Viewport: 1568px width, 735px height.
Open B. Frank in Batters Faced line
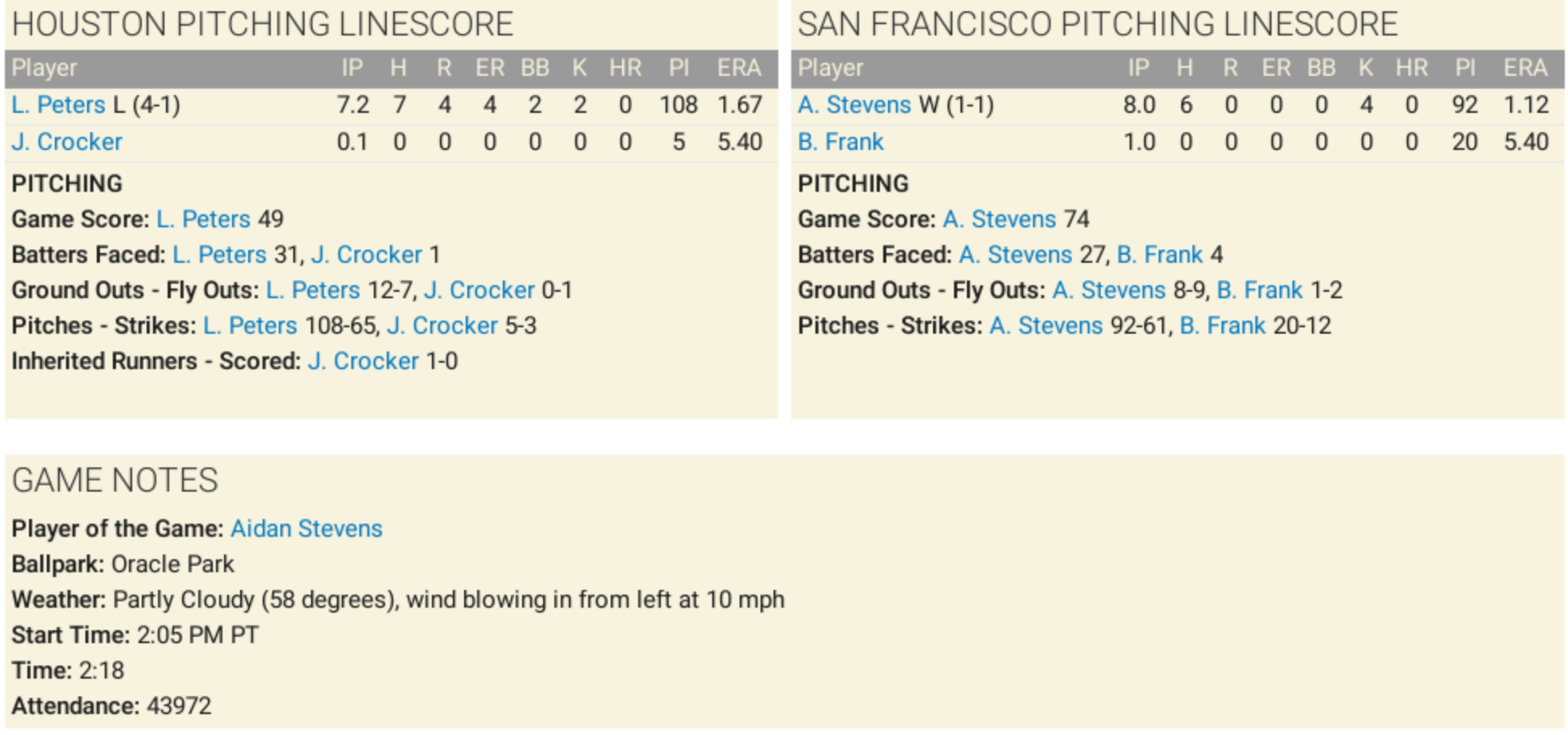1159,255
